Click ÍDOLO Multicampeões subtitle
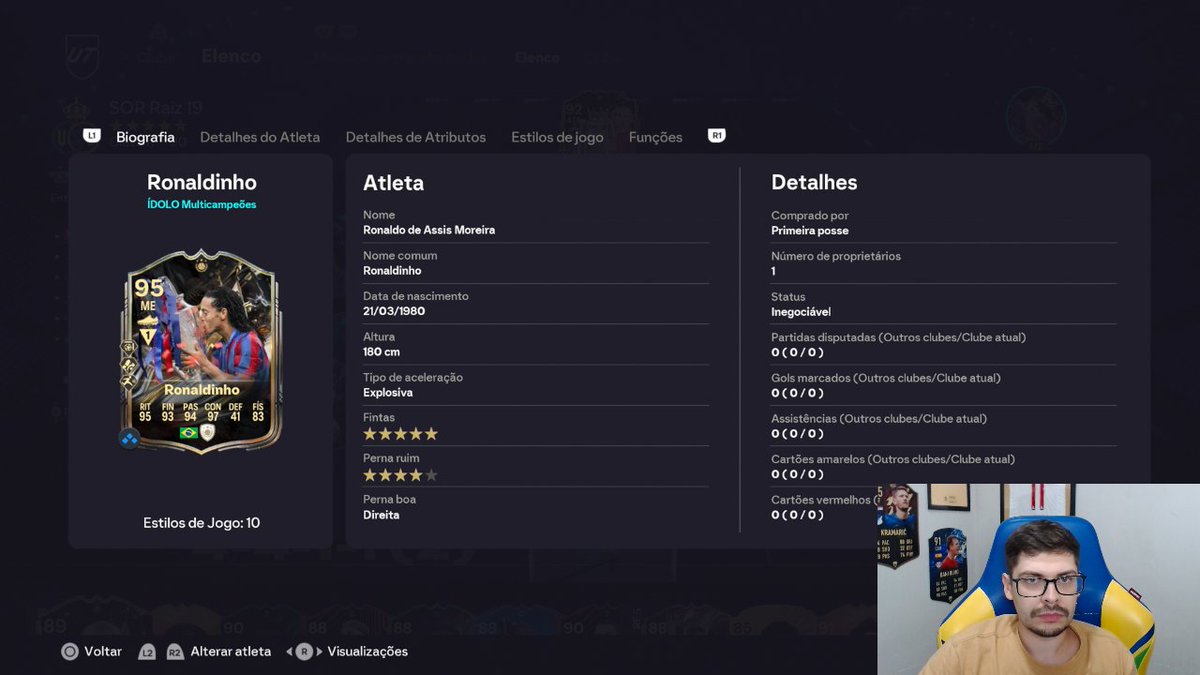Image resolution: width=1200 pixels, height=675 pixels. click(201, 204)
